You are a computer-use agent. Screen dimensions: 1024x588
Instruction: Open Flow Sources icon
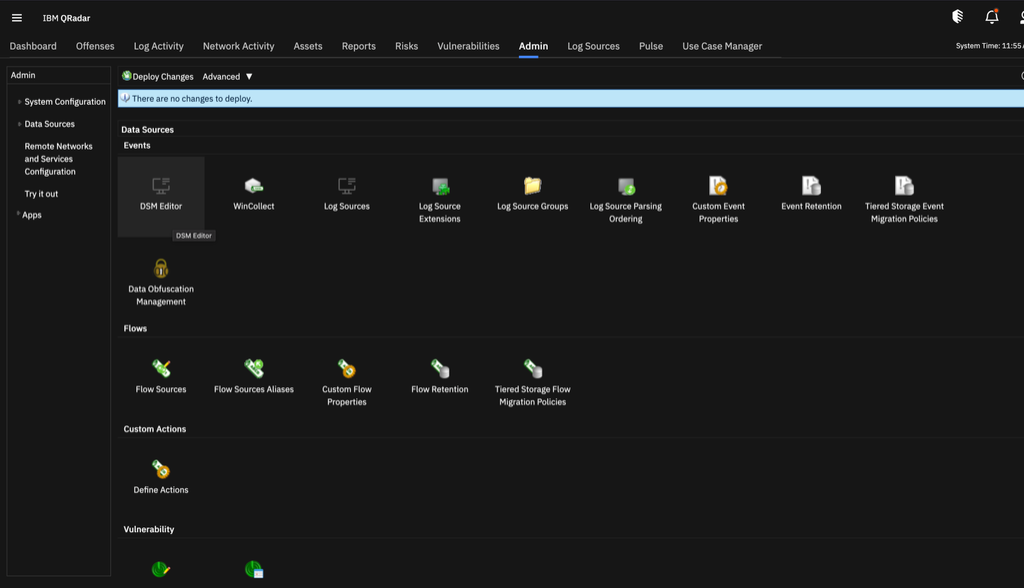click(161, 368)
